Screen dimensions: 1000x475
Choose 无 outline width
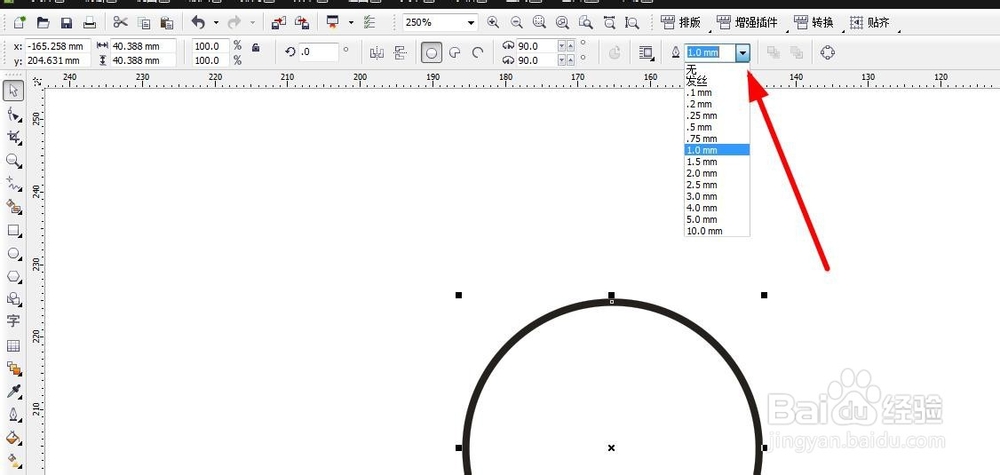(717, 69)
